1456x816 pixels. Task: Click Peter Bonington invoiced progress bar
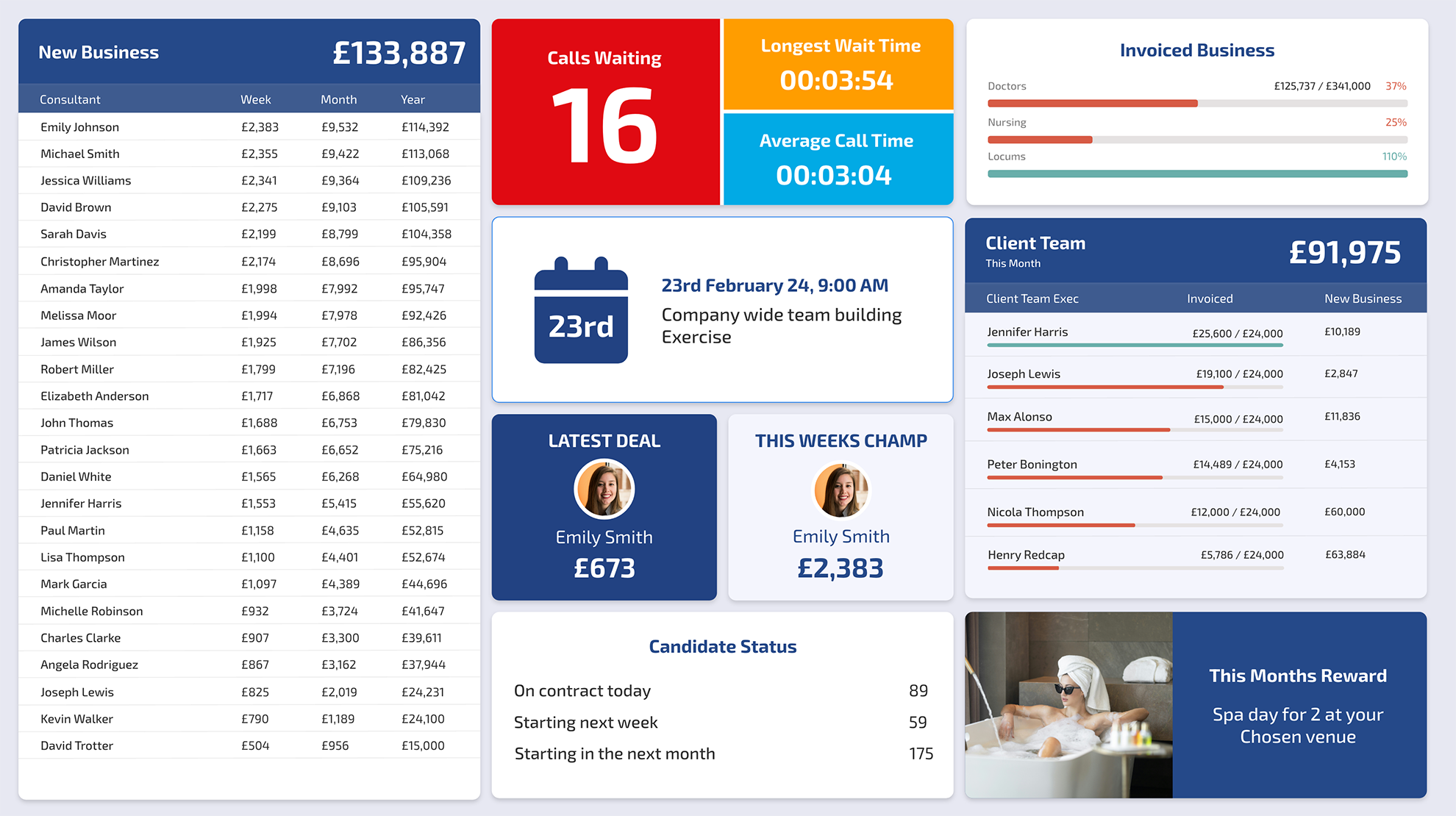(1135, 478)
